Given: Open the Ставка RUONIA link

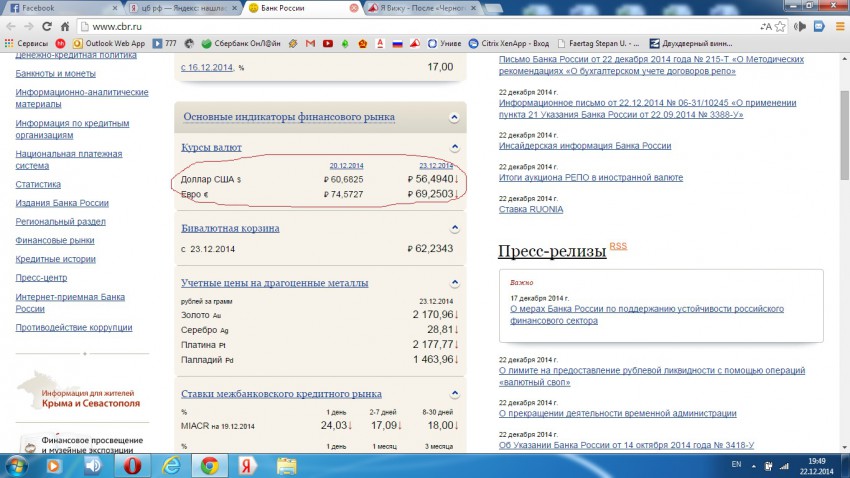Looking at the screenshot, I should pyautogui.click(x=530, y=209).
